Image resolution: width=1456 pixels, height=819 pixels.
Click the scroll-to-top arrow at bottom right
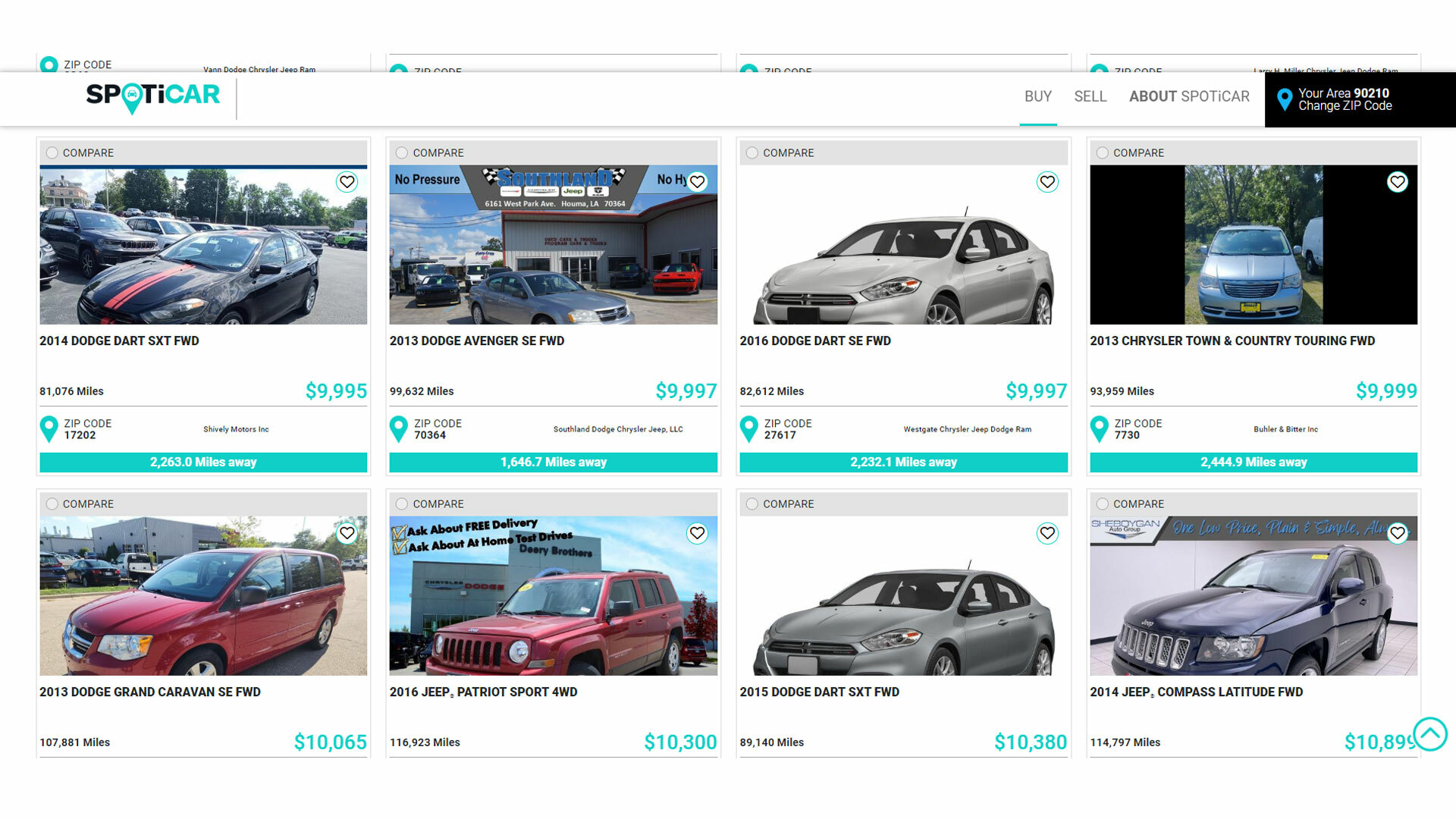coord(1432,733)
